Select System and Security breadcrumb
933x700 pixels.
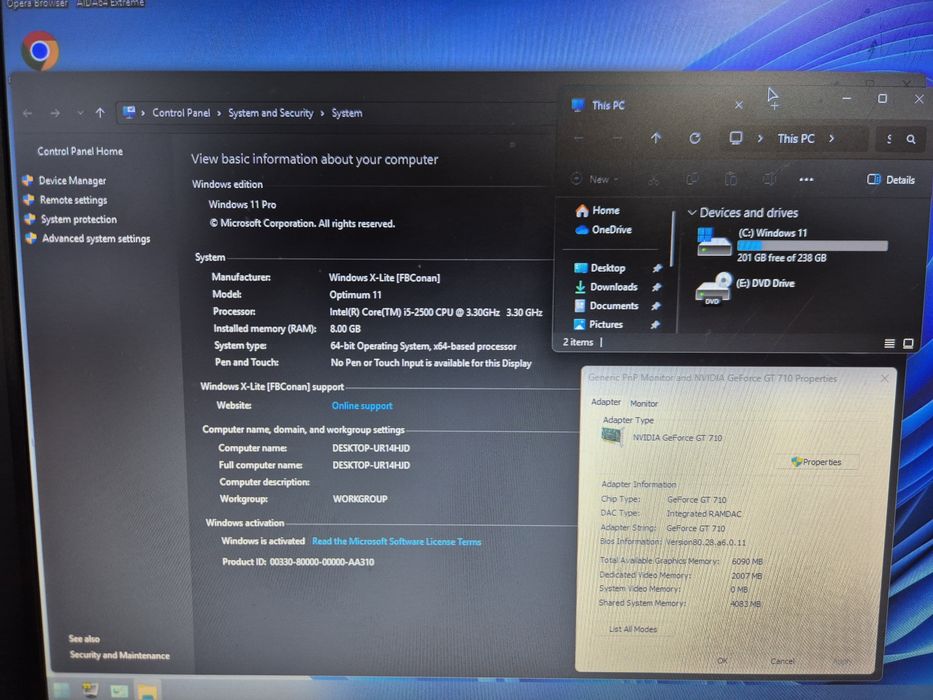[x=271, y=112]
